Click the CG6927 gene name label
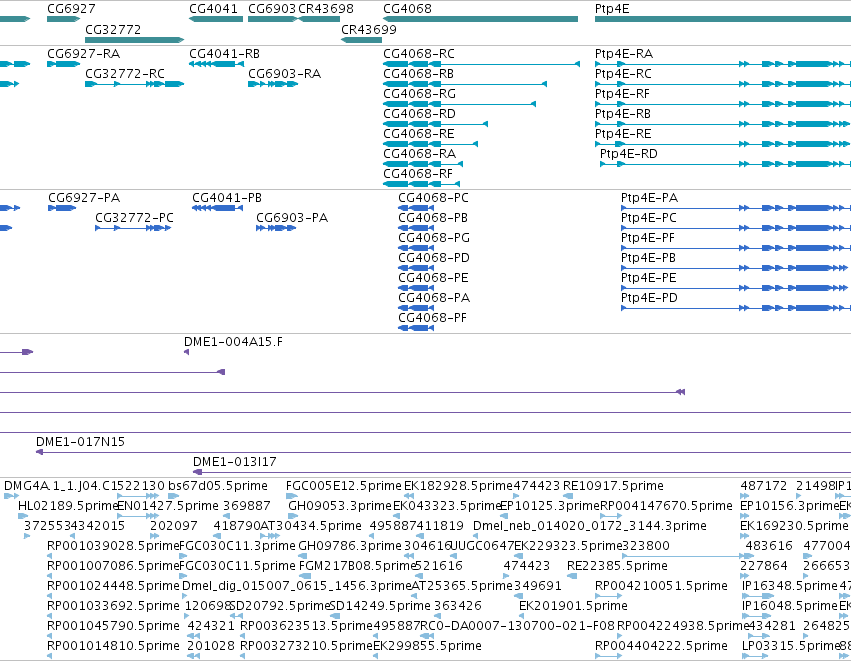The height and width of the screenshot is (661, 851). [x=71, y=9]
